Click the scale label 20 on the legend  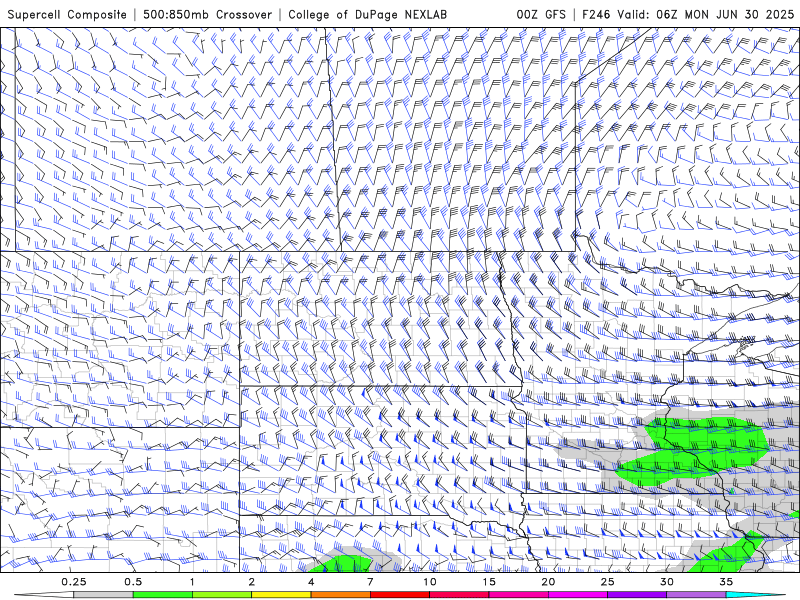point(548,582)
